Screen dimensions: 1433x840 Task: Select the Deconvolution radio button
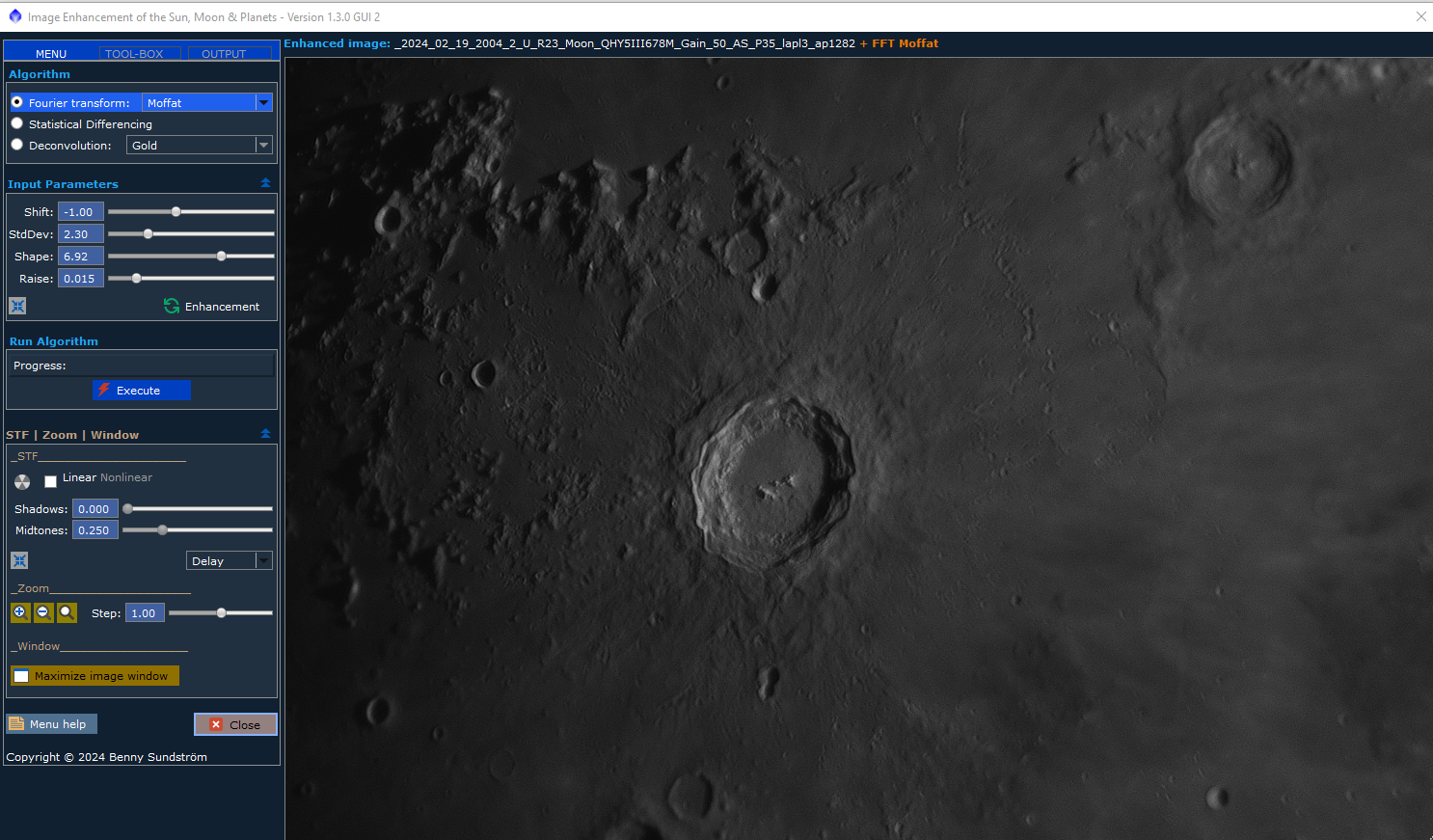(16, 145)
